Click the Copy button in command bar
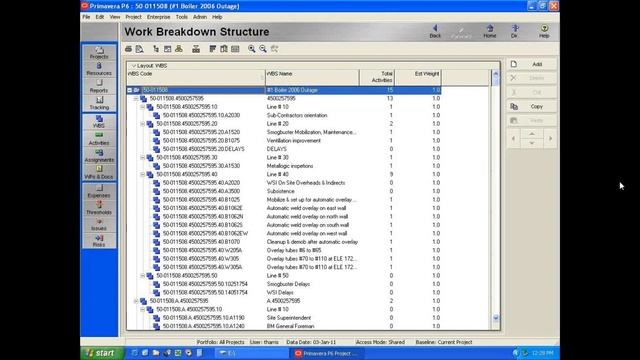 pos(532,107)
